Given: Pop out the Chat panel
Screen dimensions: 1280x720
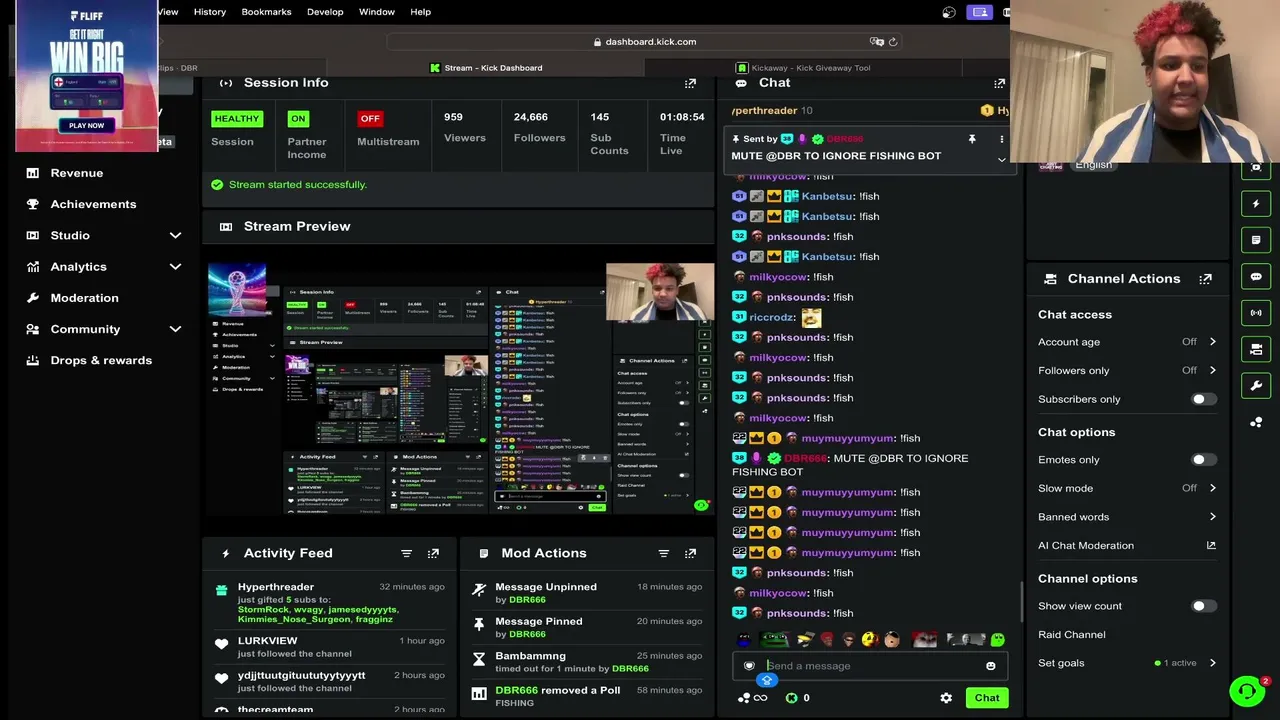Looking at the screenshot, I should point(999,83).
